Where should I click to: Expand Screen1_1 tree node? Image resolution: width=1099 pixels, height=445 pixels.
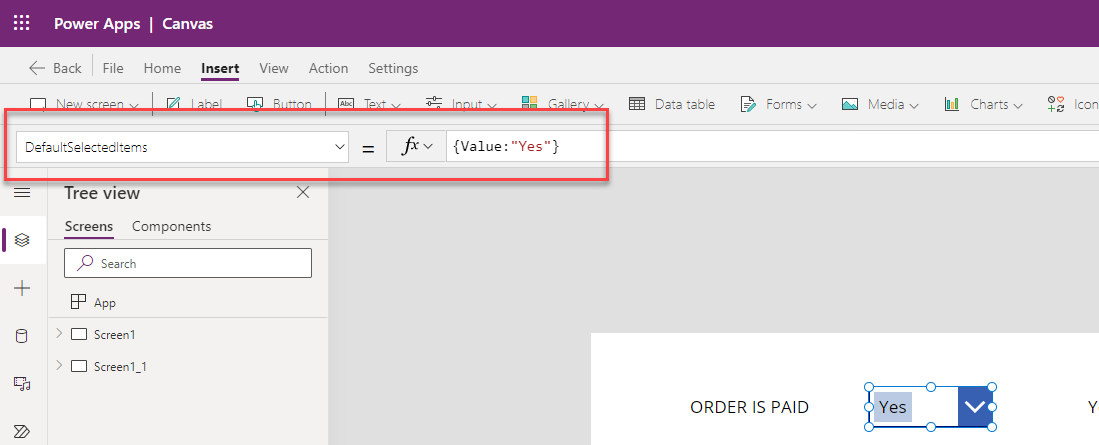point(59,366)
